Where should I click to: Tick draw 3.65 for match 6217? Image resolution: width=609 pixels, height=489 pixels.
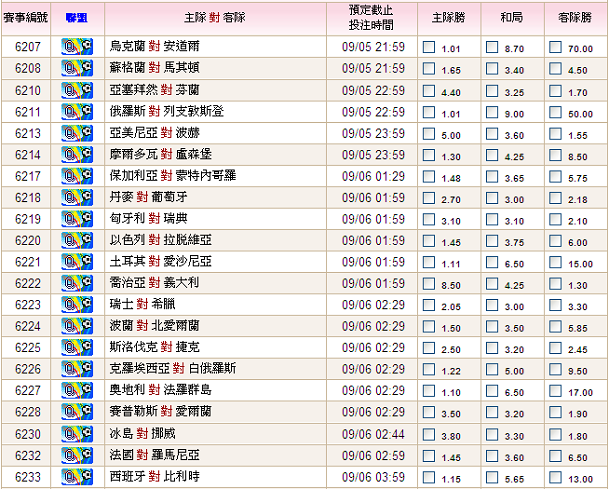[x=492, y=176]
